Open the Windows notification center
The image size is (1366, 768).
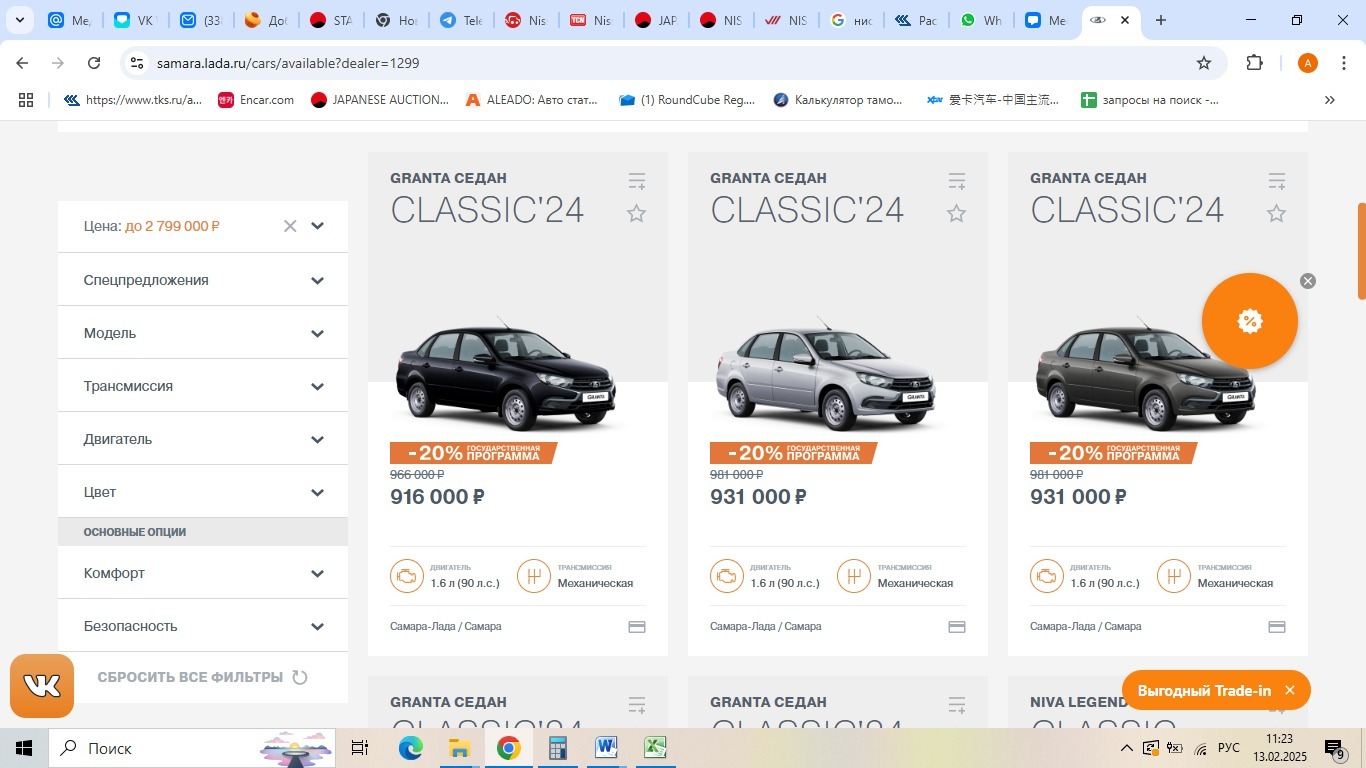tap(1335, 748)
